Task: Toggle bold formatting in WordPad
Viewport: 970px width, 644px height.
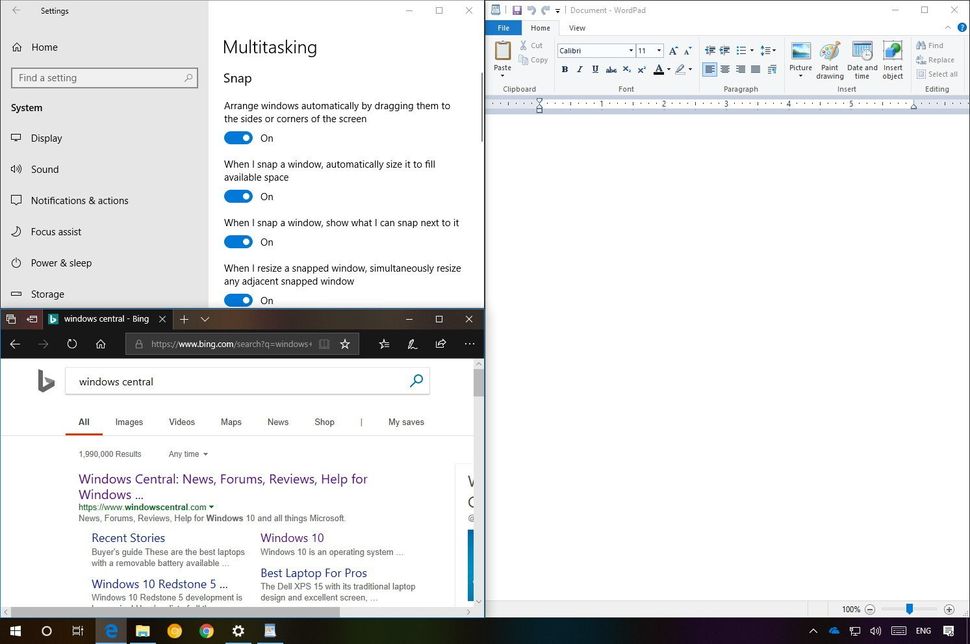Action: click(564, 69)
